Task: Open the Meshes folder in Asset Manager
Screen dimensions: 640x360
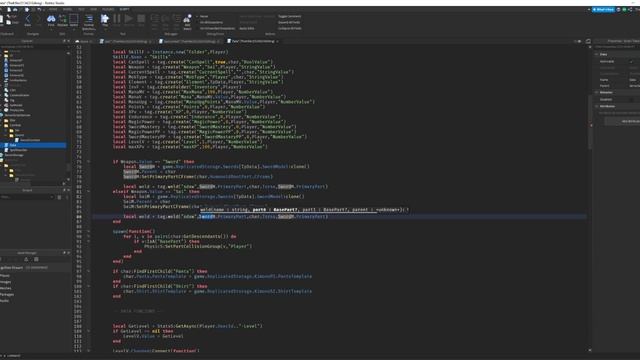Action: point(6,288)
